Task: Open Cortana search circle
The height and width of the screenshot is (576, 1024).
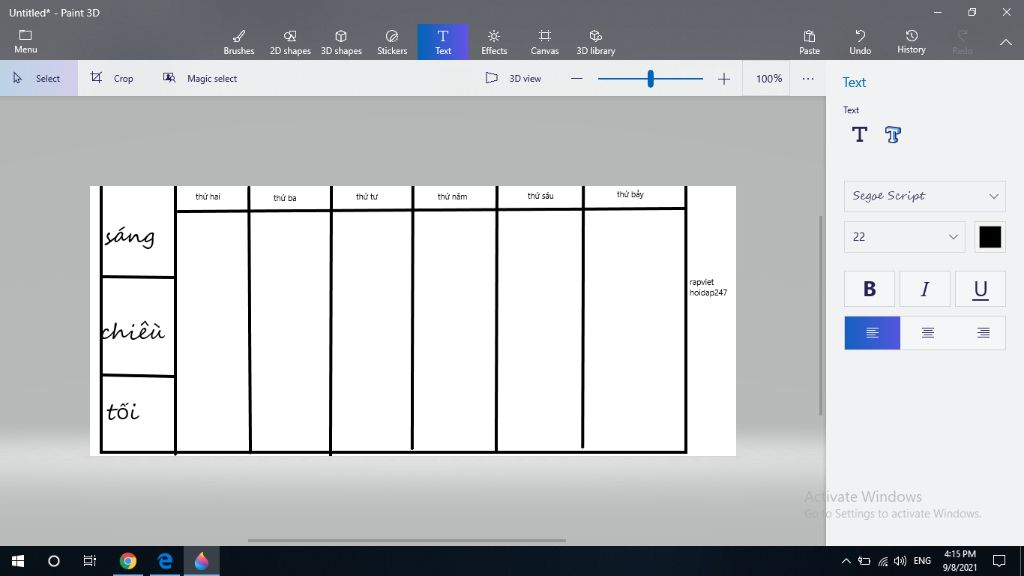Action: (54, 561)
